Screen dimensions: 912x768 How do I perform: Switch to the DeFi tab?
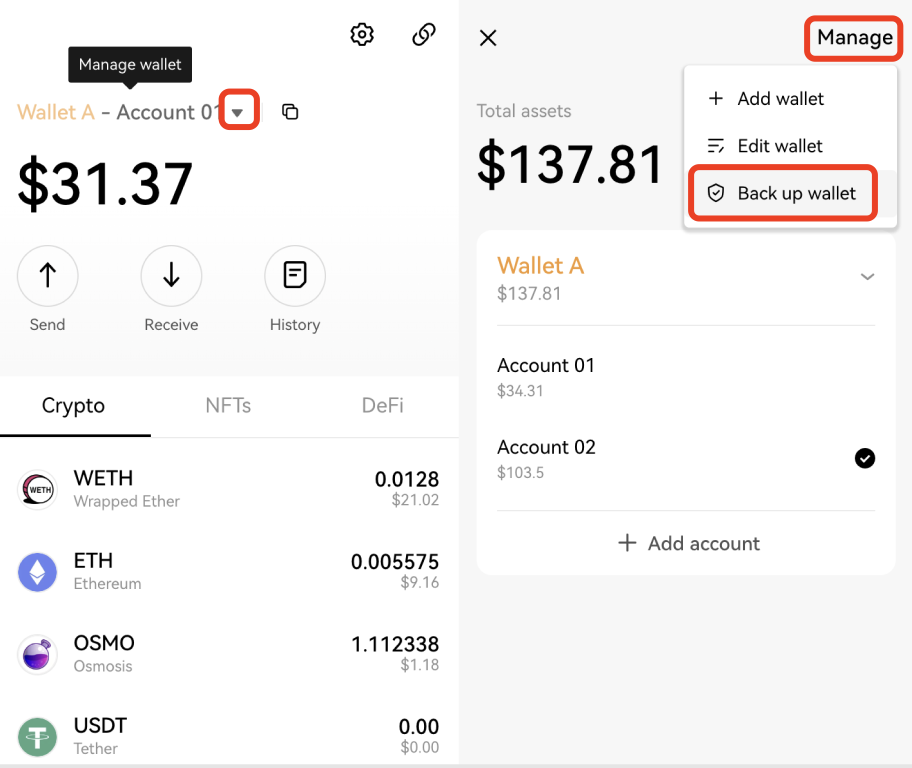[x=383, y=406]
